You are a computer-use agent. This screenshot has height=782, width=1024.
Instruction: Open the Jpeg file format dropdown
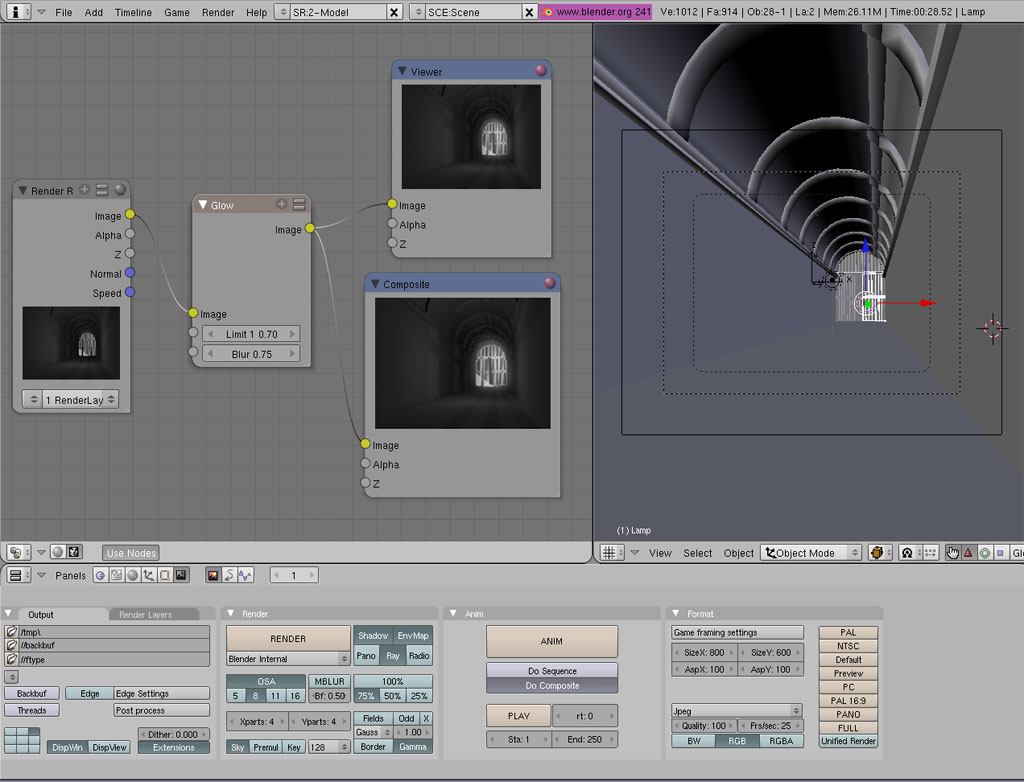(736, 711)
